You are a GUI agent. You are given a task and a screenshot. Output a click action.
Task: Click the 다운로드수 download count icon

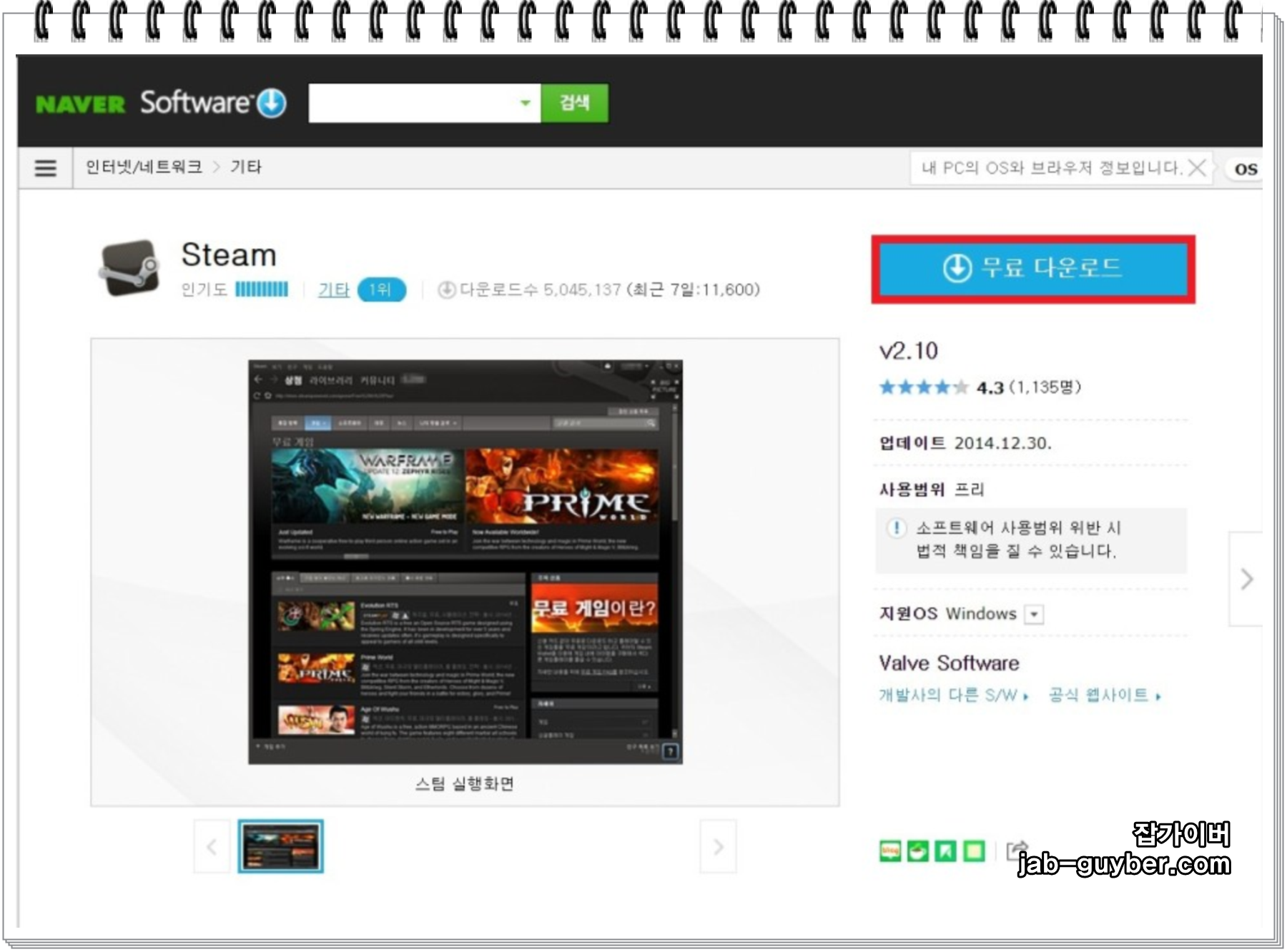[x=447, y=289]
